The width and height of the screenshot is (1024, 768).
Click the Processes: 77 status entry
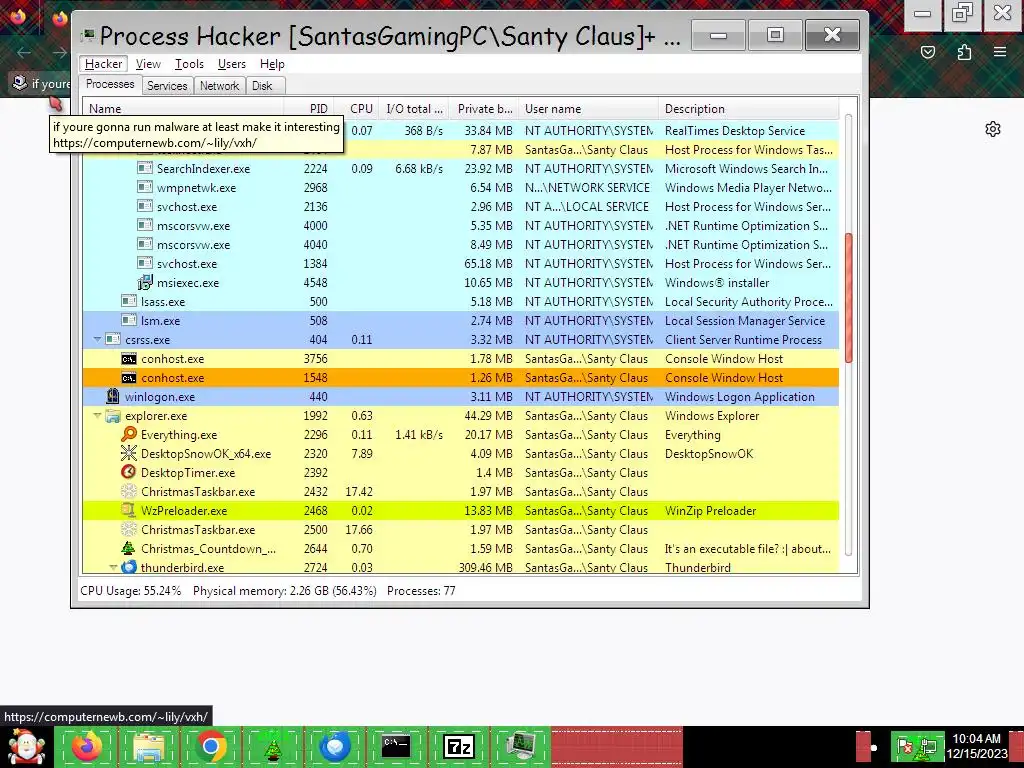421,591
